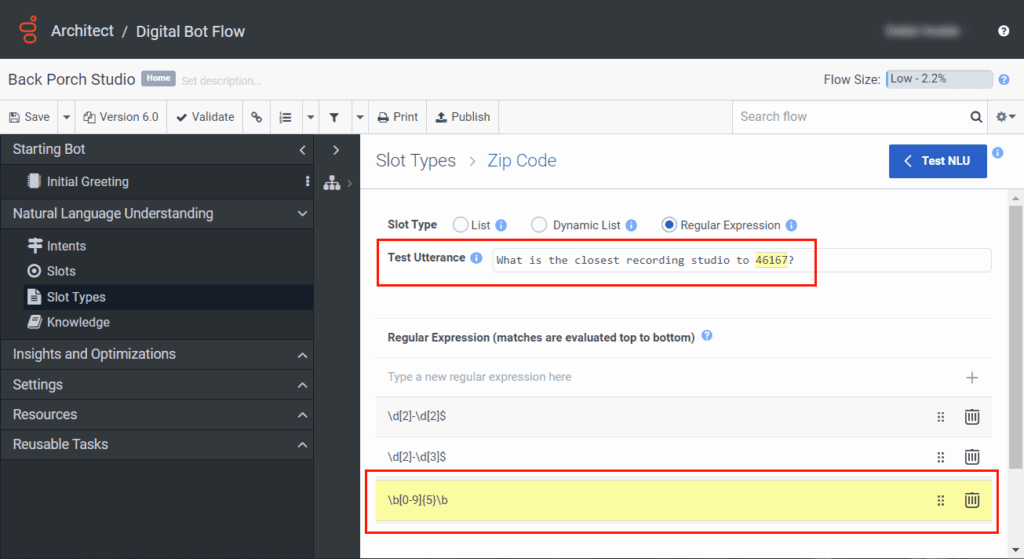Choose the Regular Expression radio option
Viewport: 1024px width, 559px height.
[x=669, y=225]
